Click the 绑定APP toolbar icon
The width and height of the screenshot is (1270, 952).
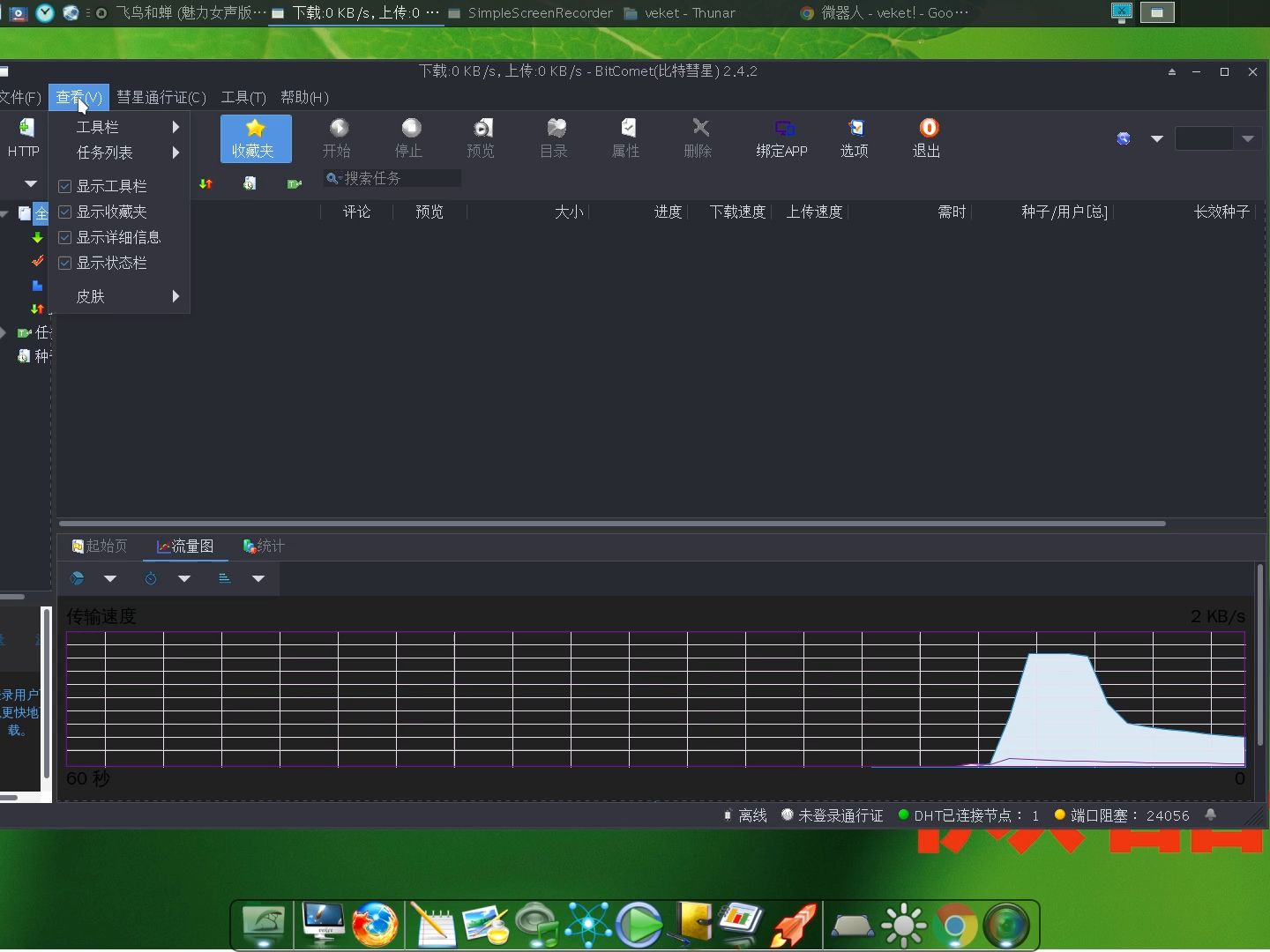click(782, 138)
